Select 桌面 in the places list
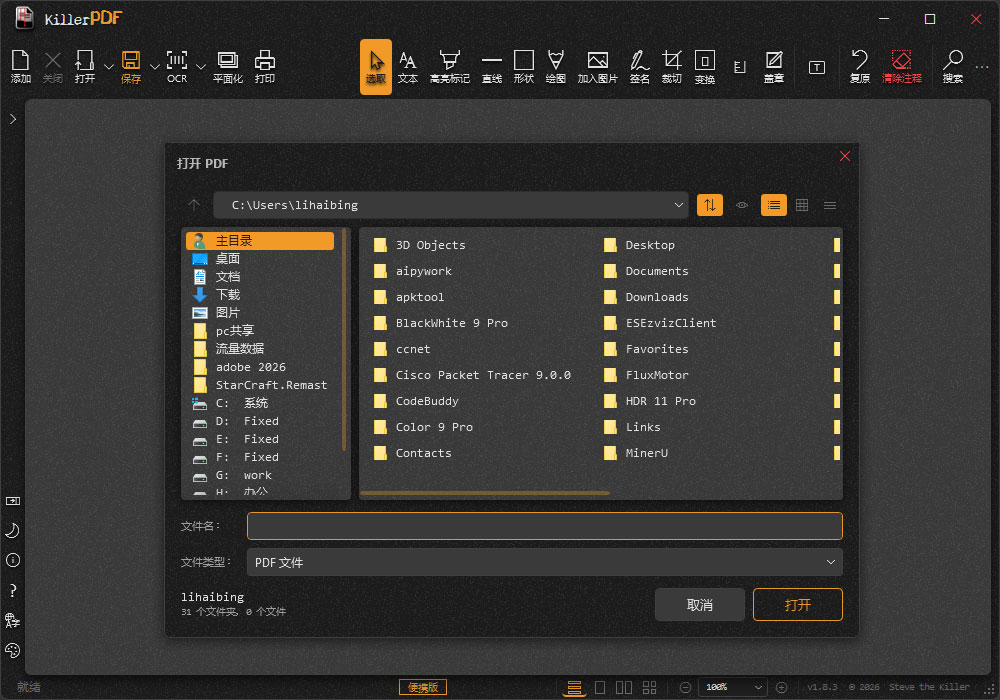Screen dimensions: 1000x700 [x=260, y=259]
